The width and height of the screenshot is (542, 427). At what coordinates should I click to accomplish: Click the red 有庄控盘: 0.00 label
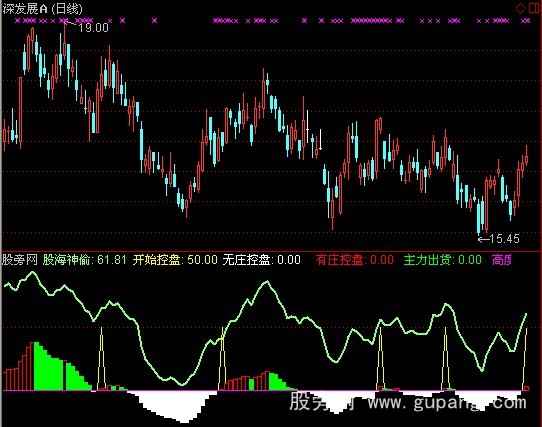click(355, 260)
